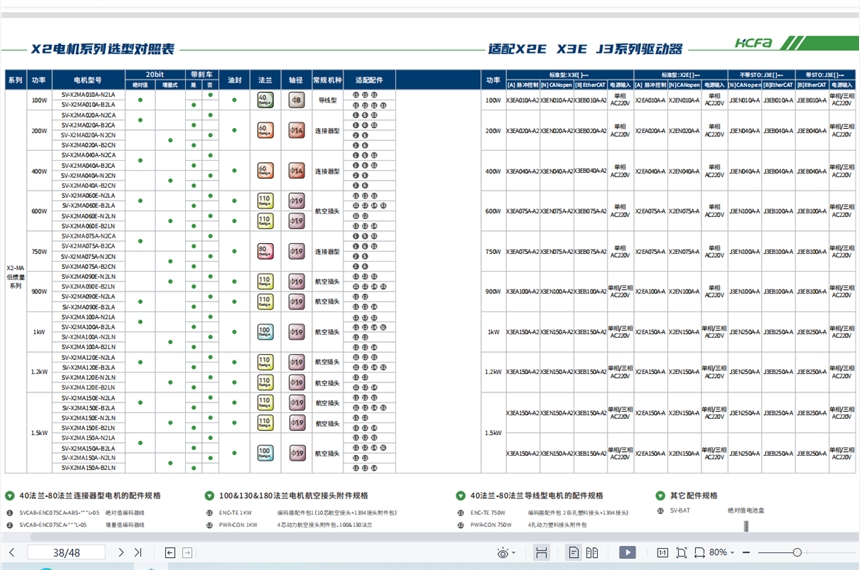The width and height of the screenshot is (860, 570).
Task: Click the ø14 shaft icon in 200W row
Action: point(296,131)
